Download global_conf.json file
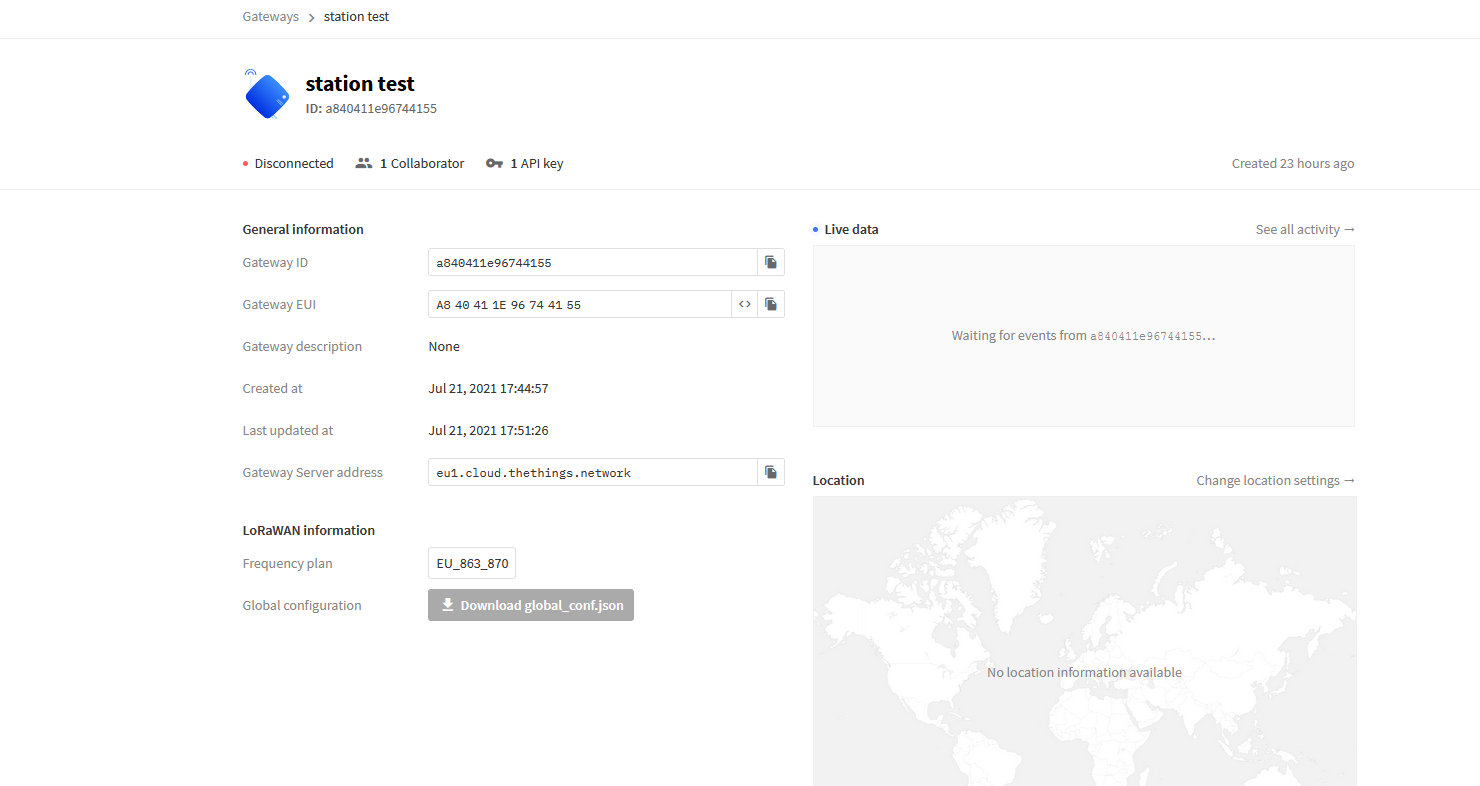The image size is (1480, 786). [531, 605]
